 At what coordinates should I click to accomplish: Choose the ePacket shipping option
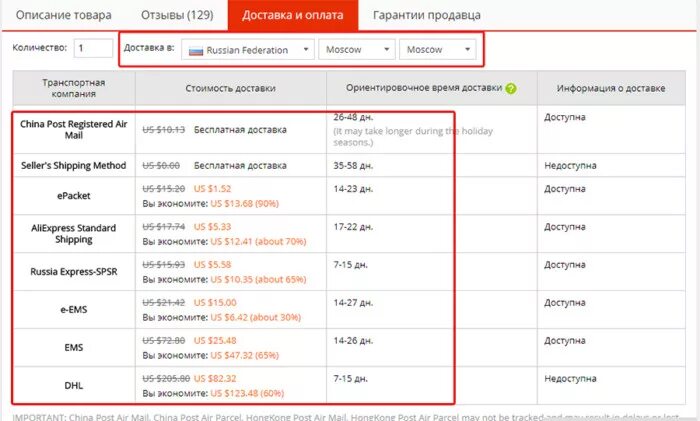(74, 196)
